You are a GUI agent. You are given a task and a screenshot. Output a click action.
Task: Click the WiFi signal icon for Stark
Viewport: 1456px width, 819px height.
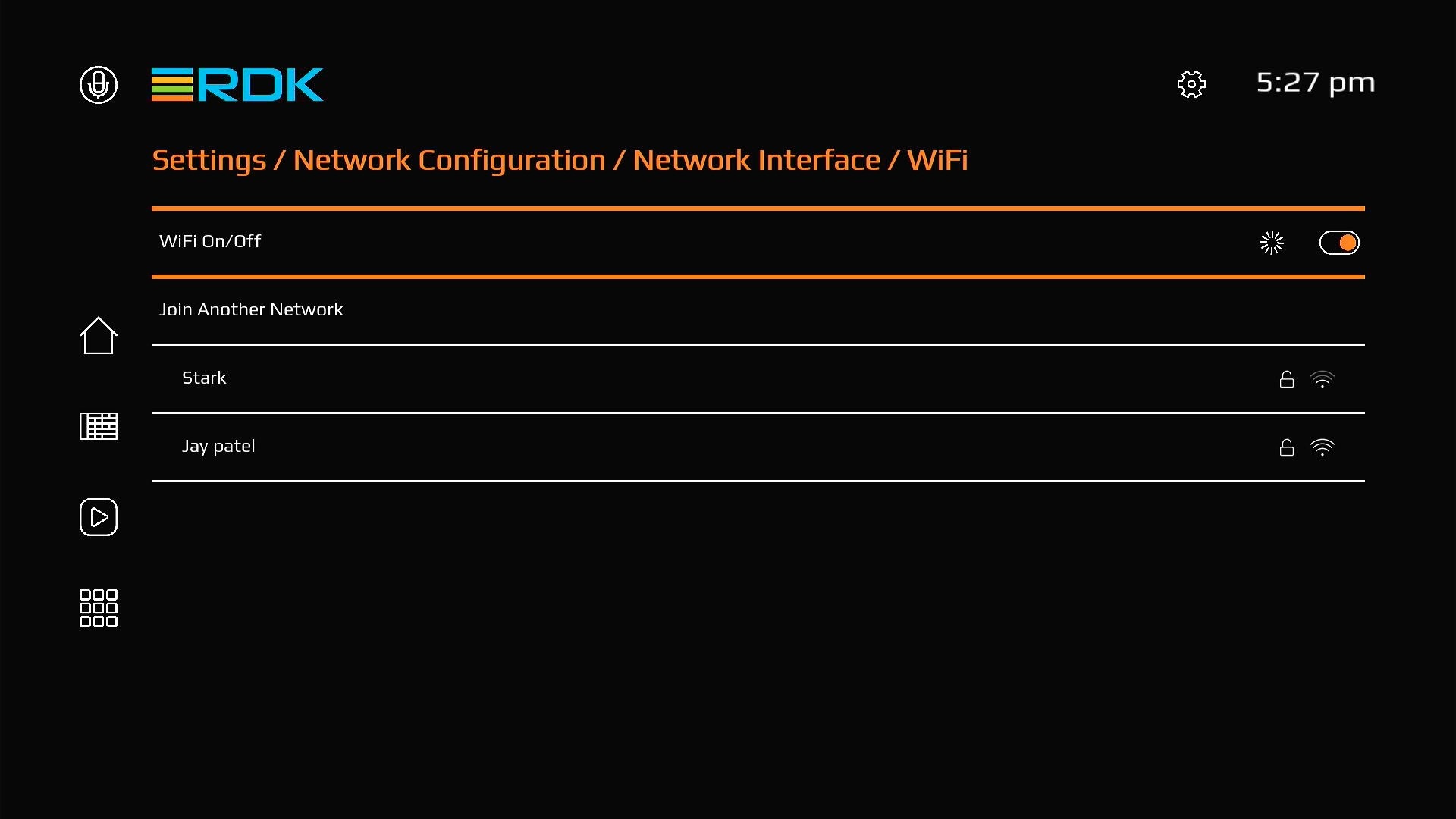[1322, 379]
